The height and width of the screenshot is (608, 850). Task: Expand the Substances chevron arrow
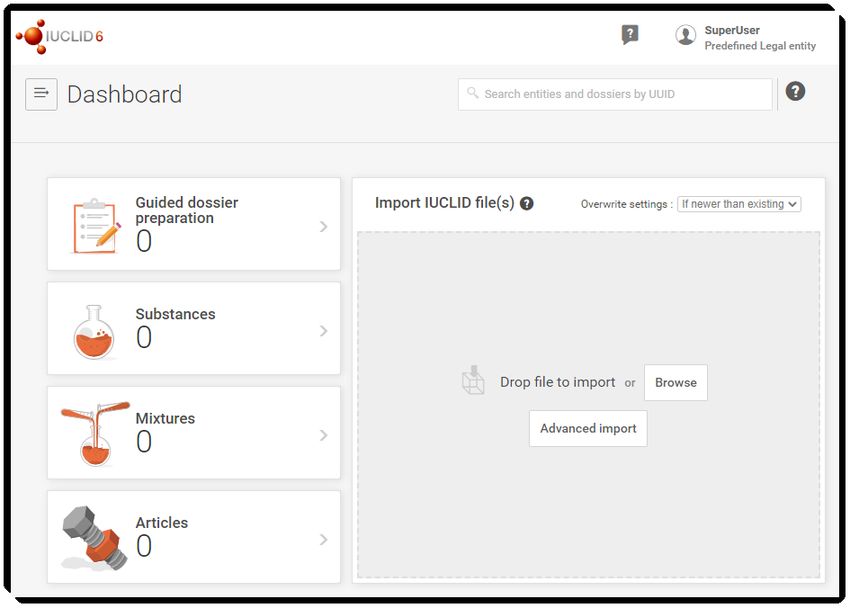pos(324,331)
